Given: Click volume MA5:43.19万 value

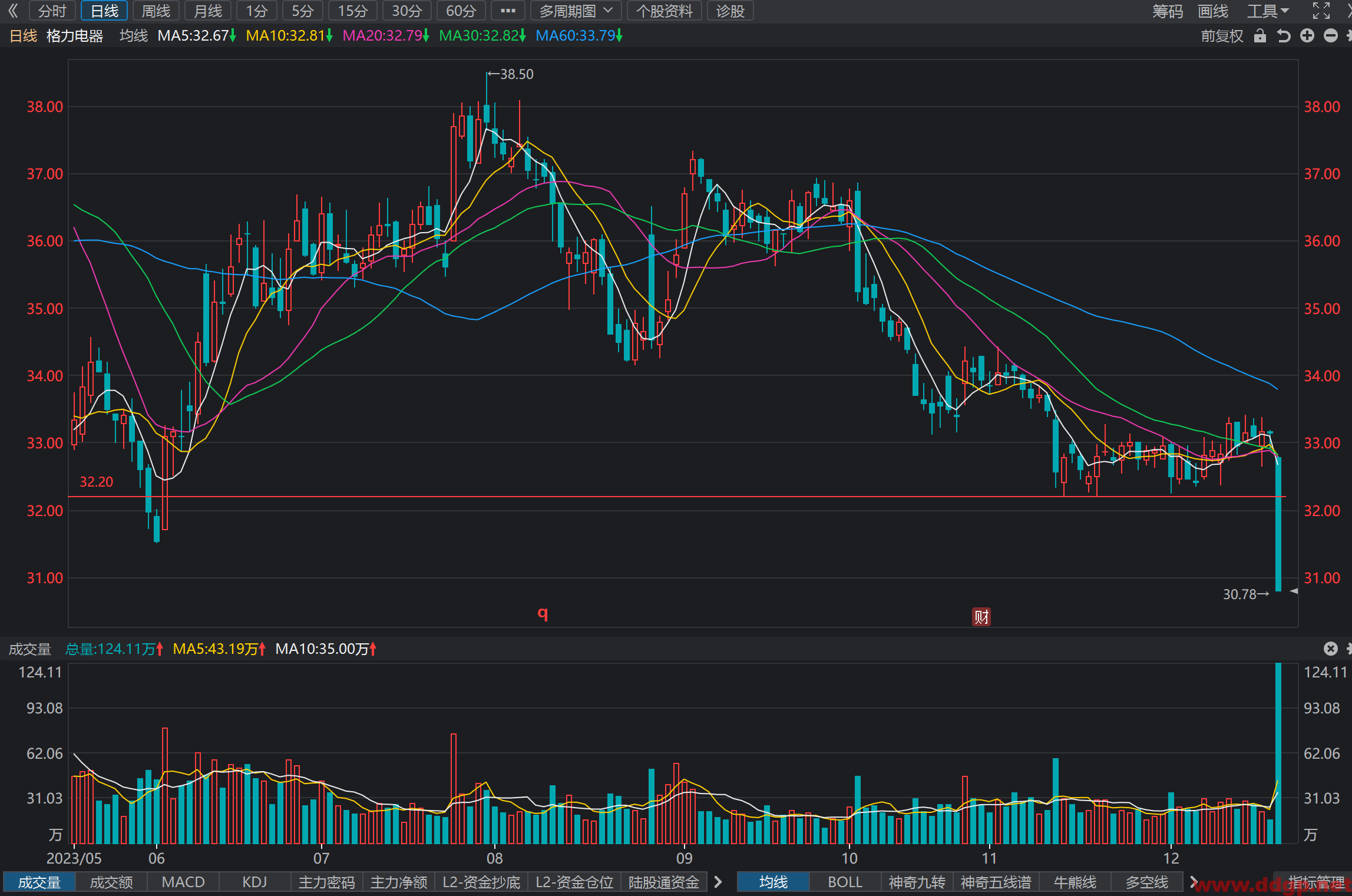Looking at the screenshot, I should coord(219,649).
